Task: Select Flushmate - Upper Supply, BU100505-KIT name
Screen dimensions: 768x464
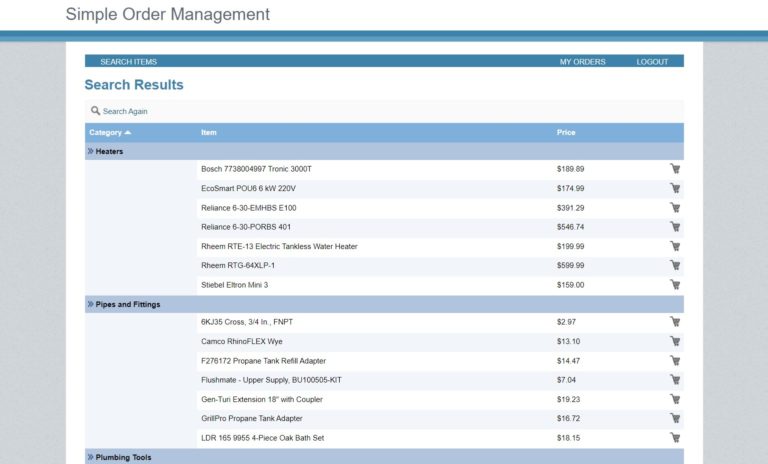Action: coord(271,380)
